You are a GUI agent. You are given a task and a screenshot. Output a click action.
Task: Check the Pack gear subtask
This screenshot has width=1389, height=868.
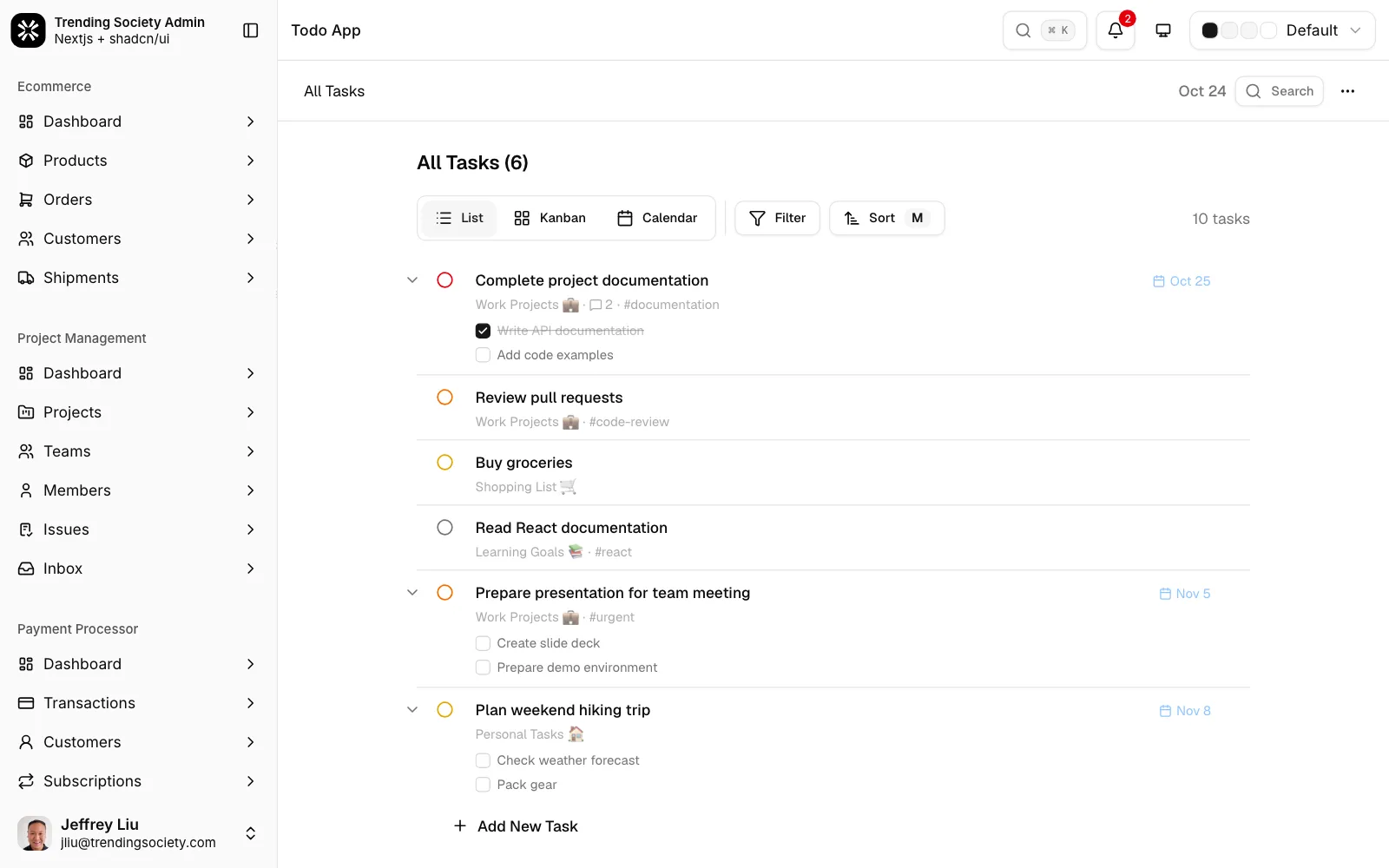point(483,785)
